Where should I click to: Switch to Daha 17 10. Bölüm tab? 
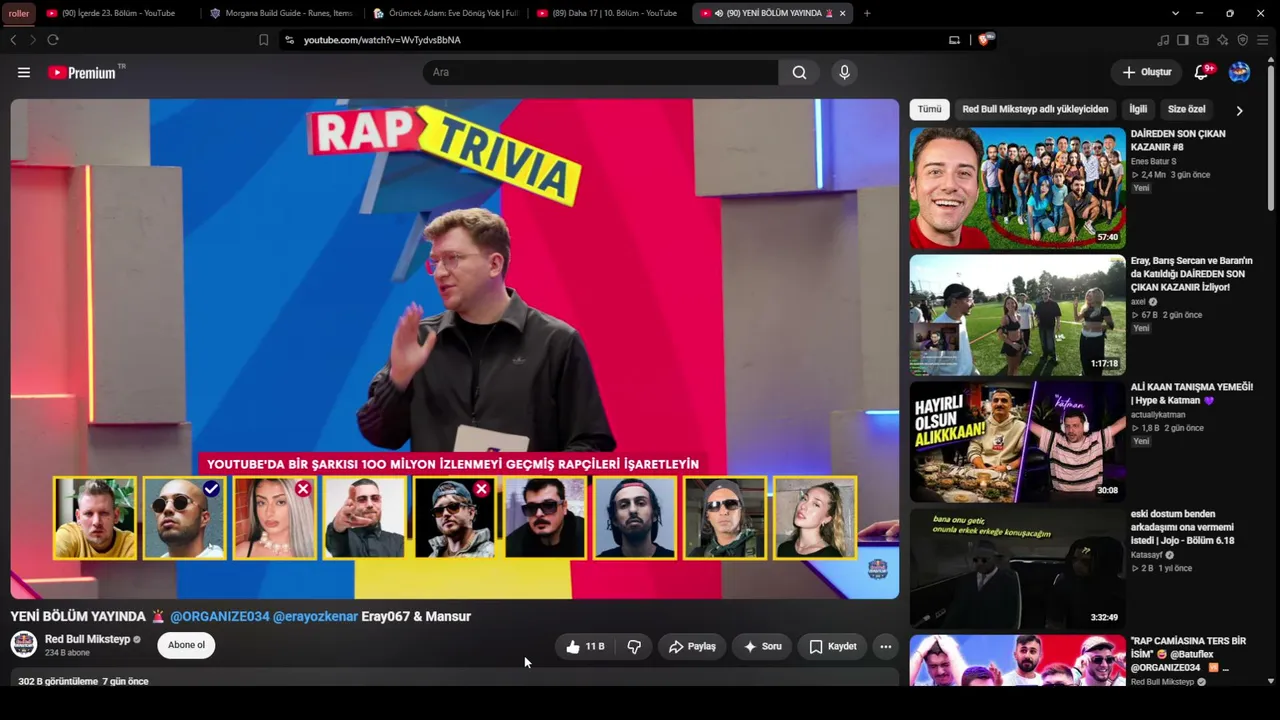[609, 13]
